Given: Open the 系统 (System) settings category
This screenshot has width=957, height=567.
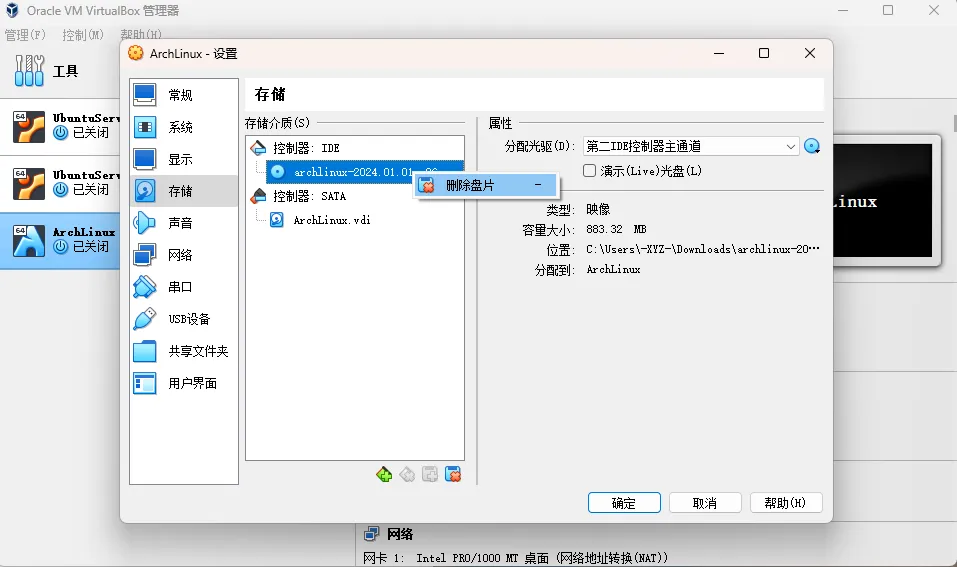Looking at the screenshot, I should click(x=180, y=127).
